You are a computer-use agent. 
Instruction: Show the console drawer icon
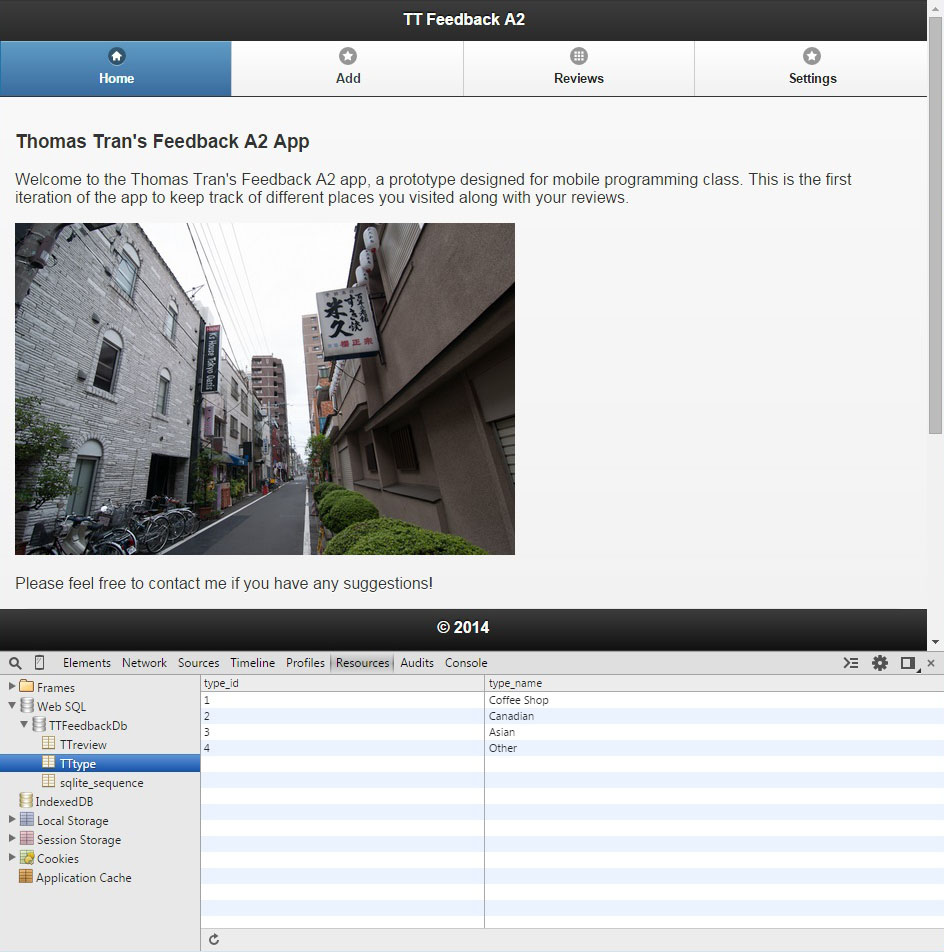pos(851,663)
